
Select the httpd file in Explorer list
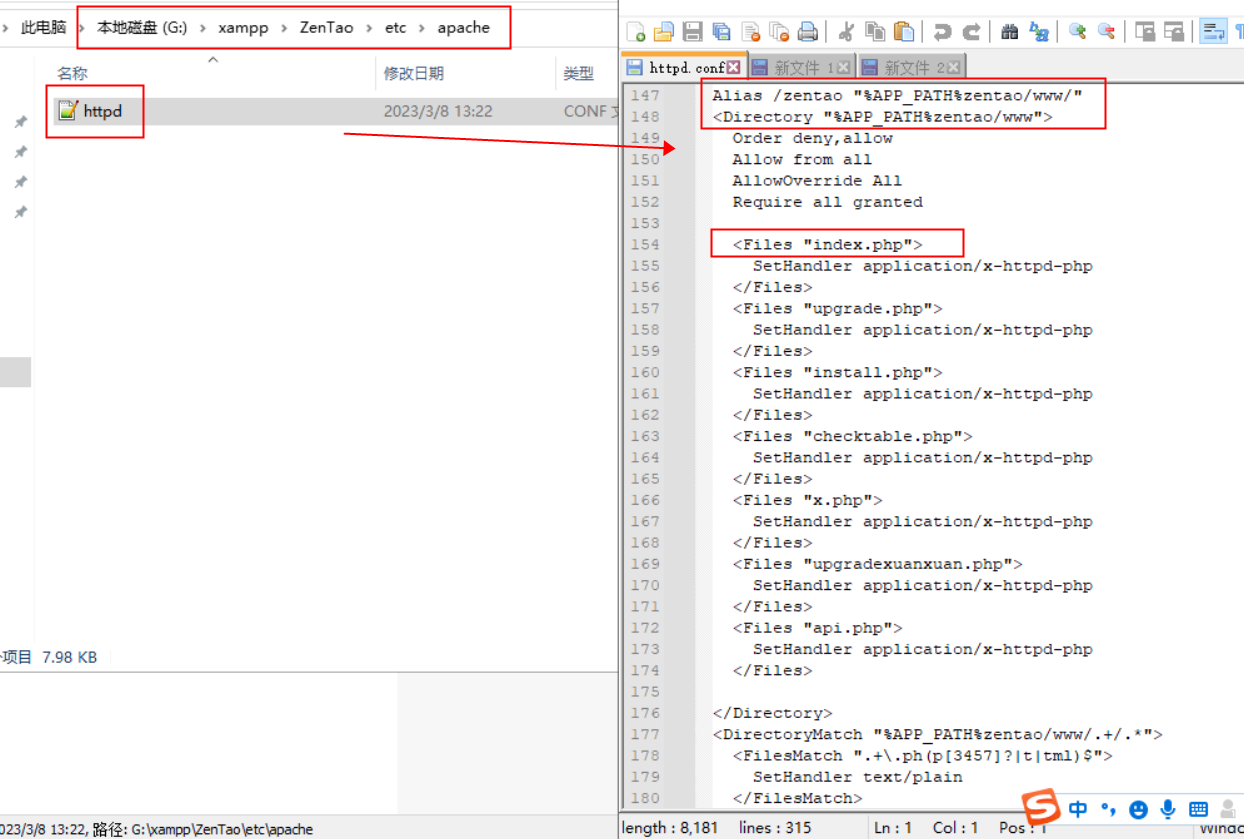102,111
